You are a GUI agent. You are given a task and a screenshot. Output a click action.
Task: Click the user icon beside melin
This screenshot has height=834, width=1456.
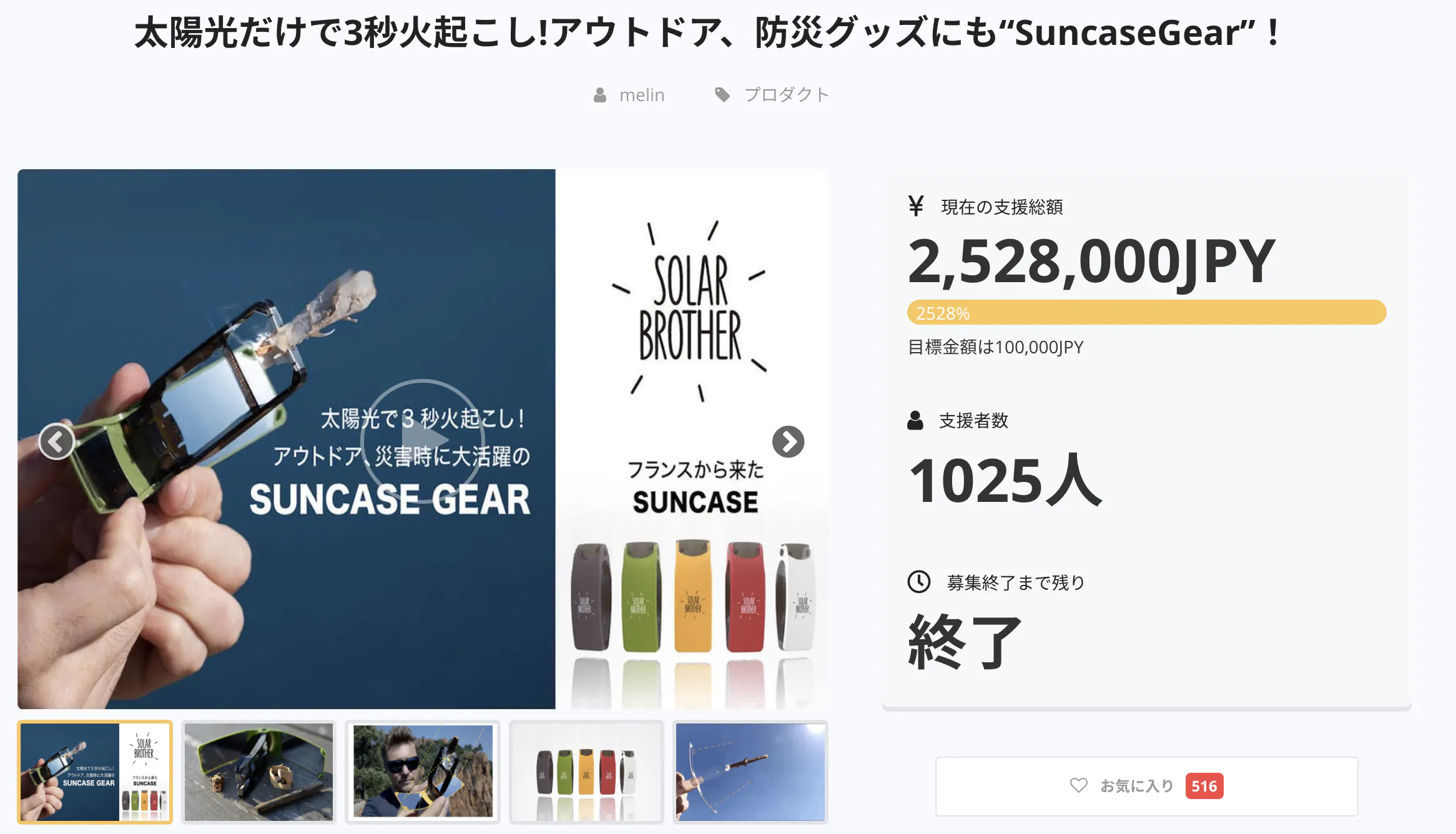pos(599,95)
